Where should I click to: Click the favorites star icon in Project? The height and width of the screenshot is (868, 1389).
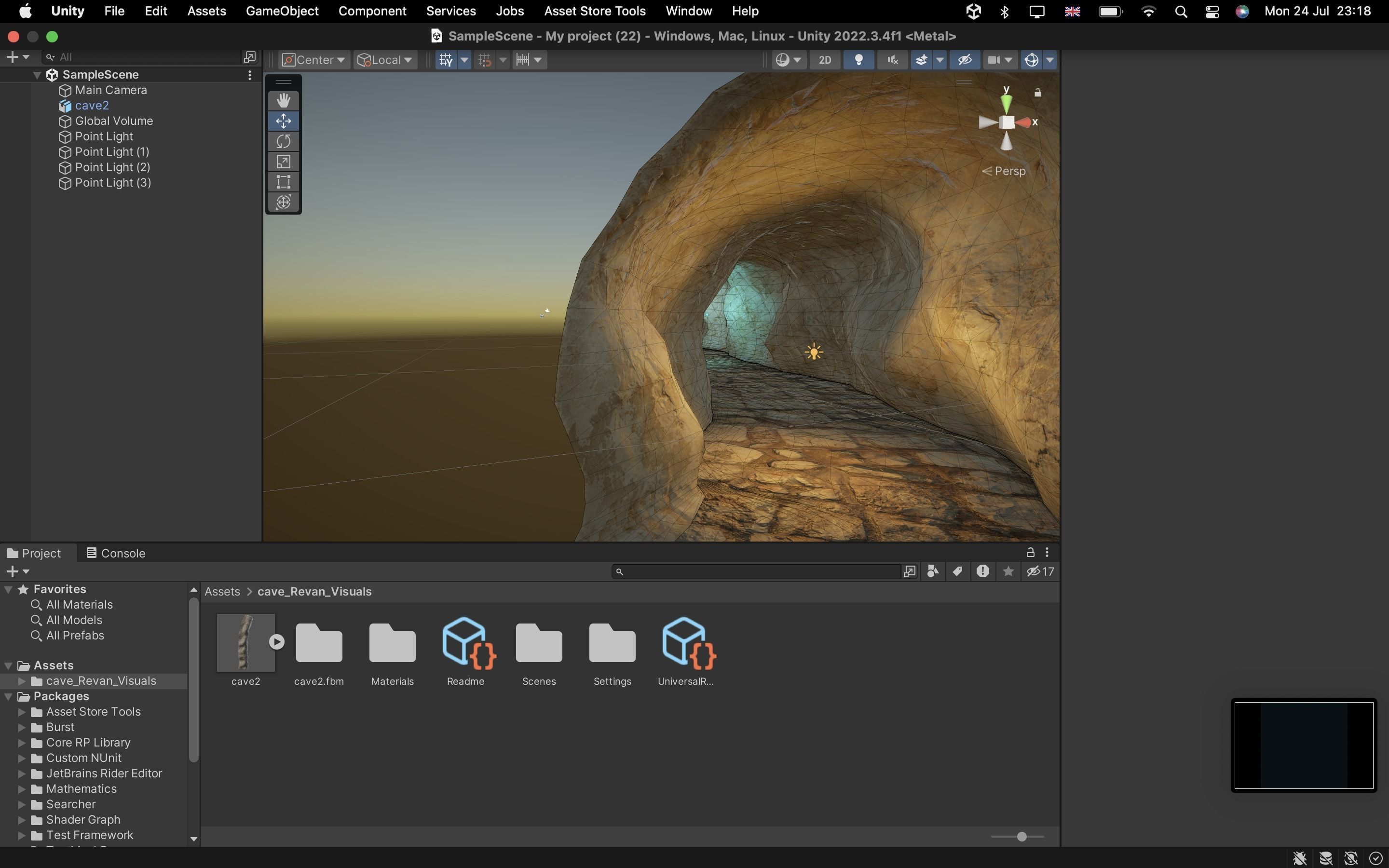click(x=1008, y=571)
